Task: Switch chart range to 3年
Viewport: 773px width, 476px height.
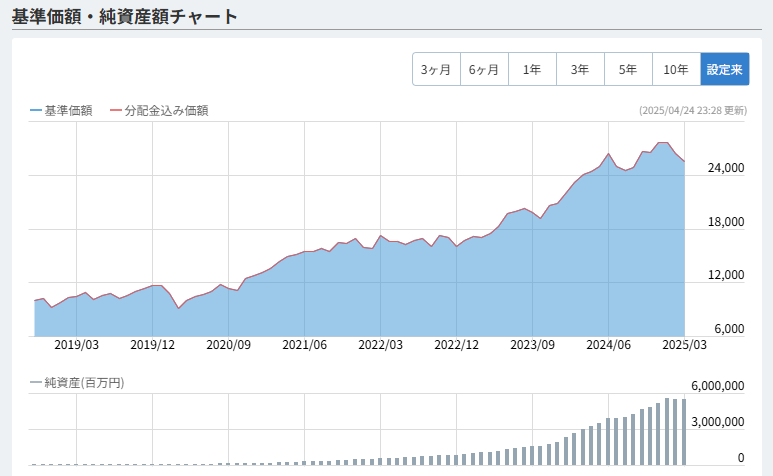Action: [580, 69]
